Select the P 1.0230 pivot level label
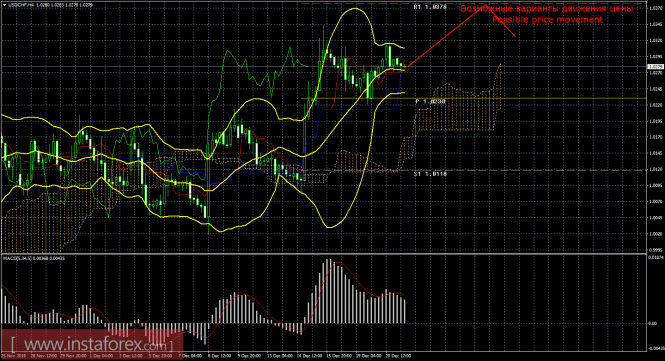Viewport: 665px width, 361px height. 430,101
